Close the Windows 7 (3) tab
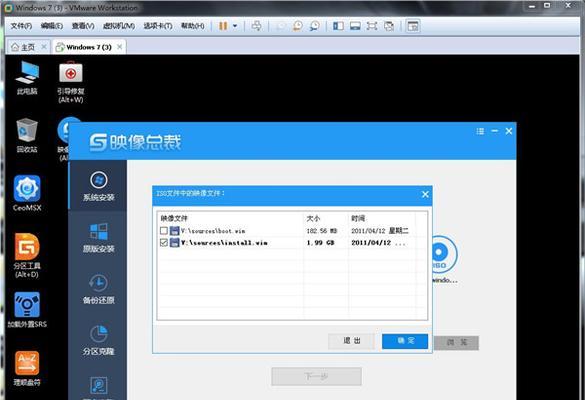Image resolution: width=585 pixels, height=400 pixels. pyautogui.click(x=119, y=47)
